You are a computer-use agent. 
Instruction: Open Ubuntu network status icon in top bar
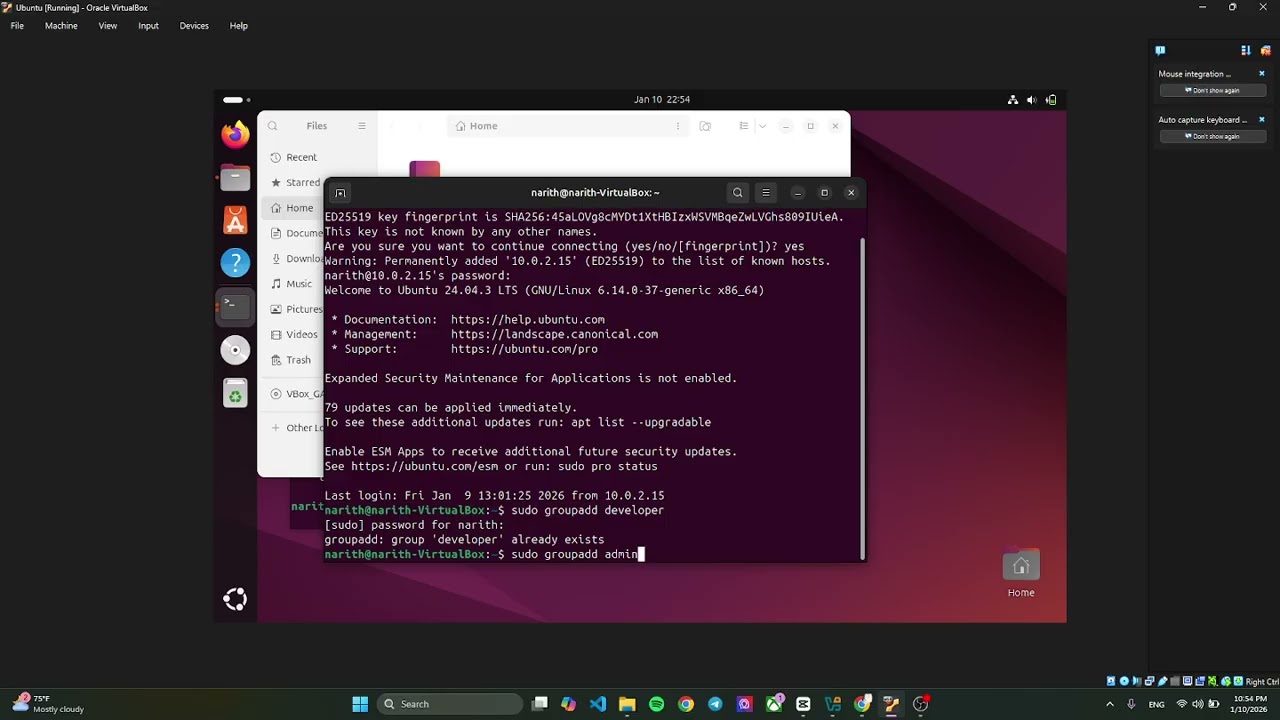pyautogui.click(x=1013, y=100)
